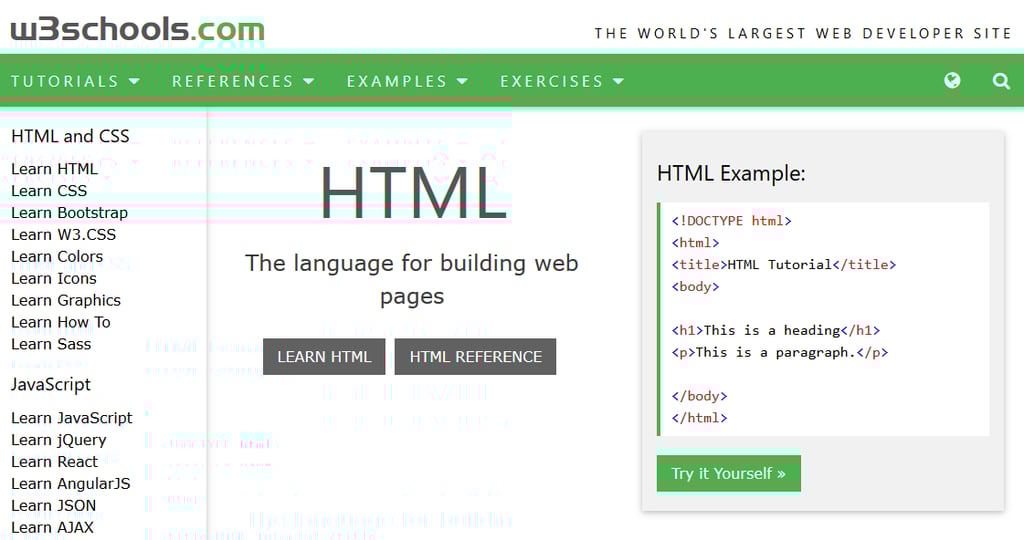Viewport: 1024px width, 540px height.
Task: Expand the Examples dropdown menu
Action: (x=408, y=81)
